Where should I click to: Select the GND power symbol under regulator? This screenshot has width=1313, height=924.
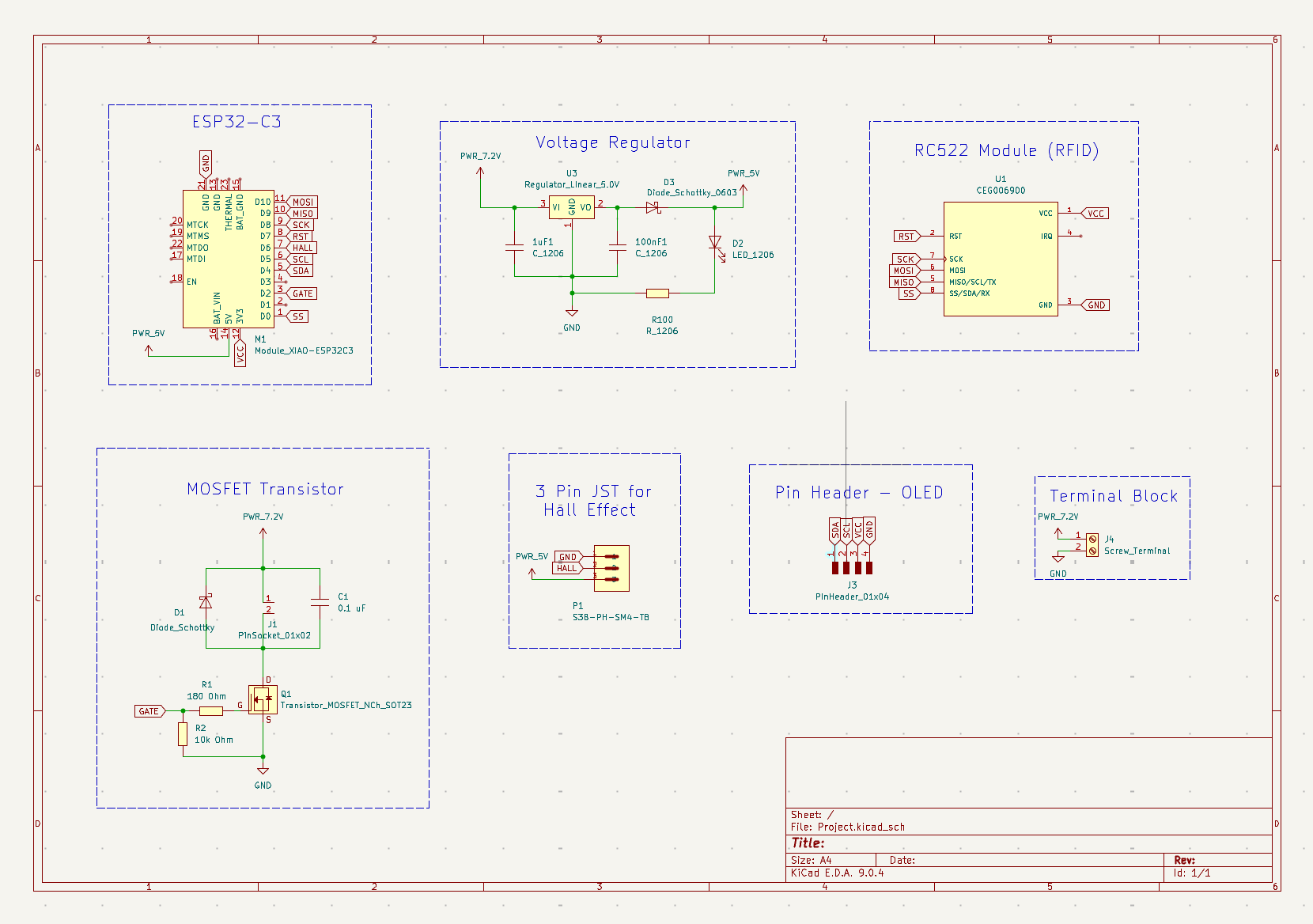pyautogui.click(x=572, y=314)
